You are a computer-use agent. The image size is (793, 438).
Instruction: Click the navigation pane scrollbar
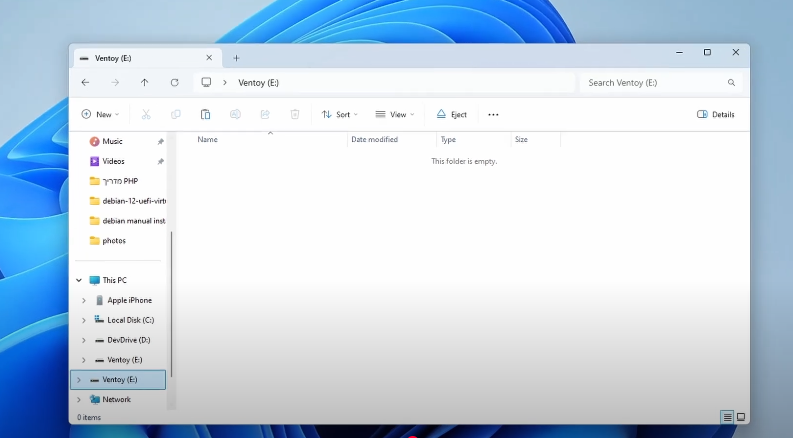coord(171,304)
